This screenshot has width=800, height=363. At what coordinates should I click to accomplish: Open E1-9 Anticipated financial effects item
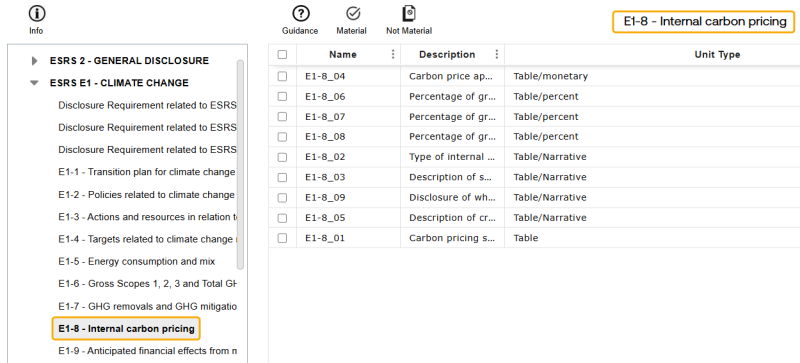[x=147, y=351]
